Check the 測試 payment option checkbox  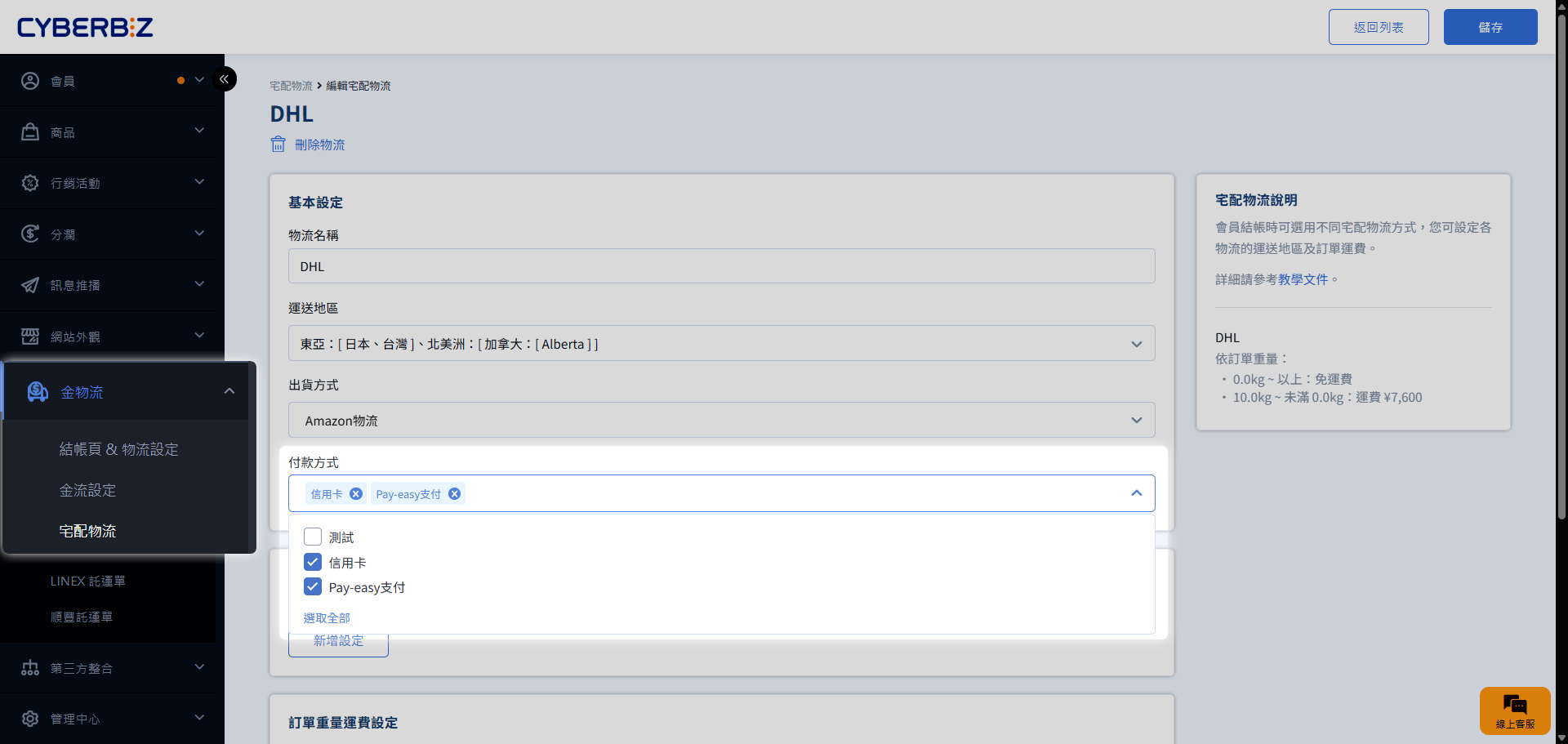(x=313, y=537)
